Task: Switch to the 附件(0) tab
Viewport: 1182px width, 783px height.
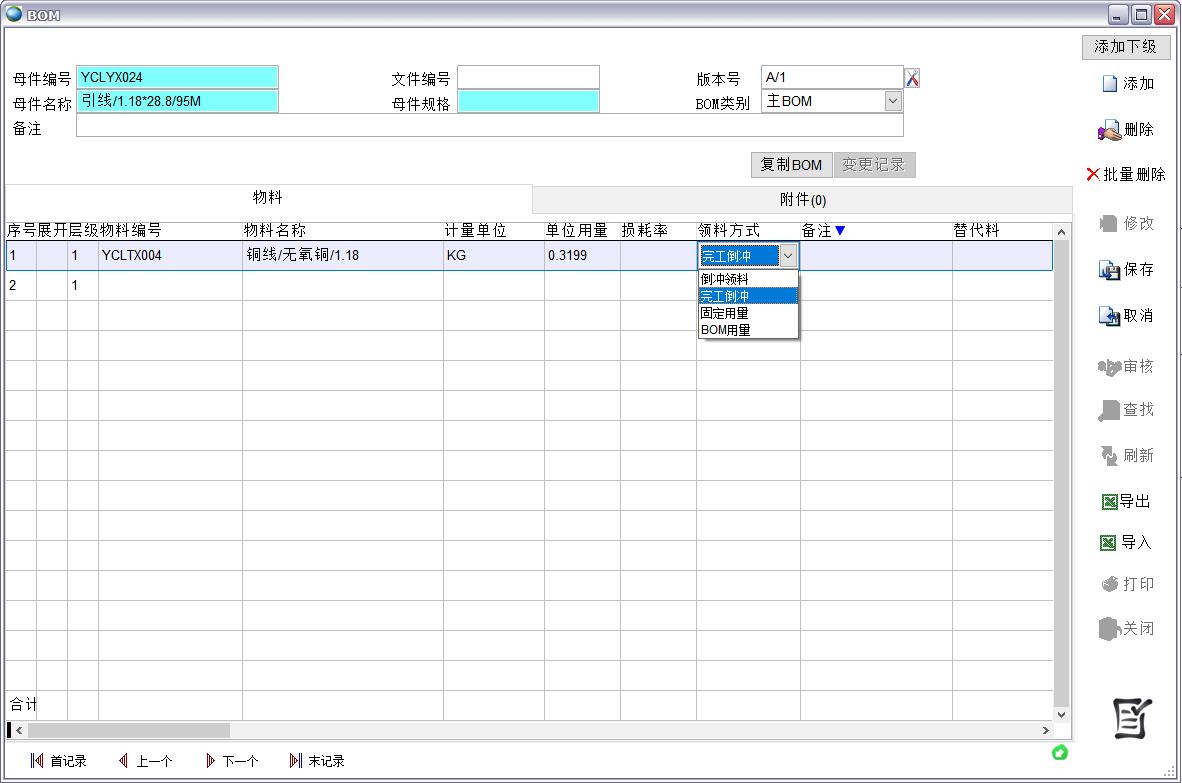Action: tap(802, 200)
